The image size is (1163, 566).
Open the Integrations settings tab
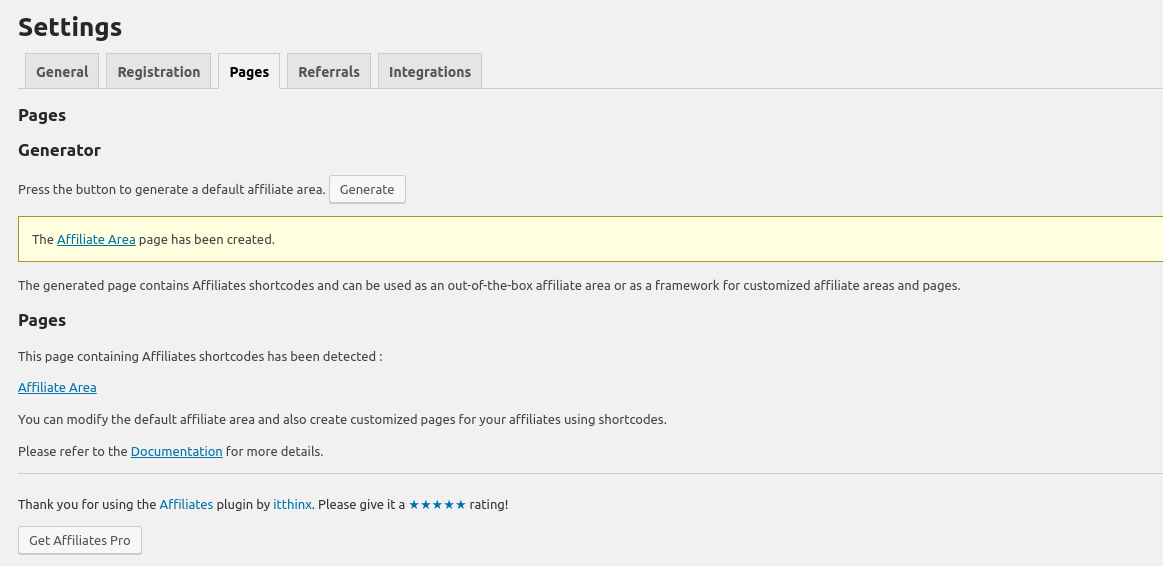tap(430, 71)
